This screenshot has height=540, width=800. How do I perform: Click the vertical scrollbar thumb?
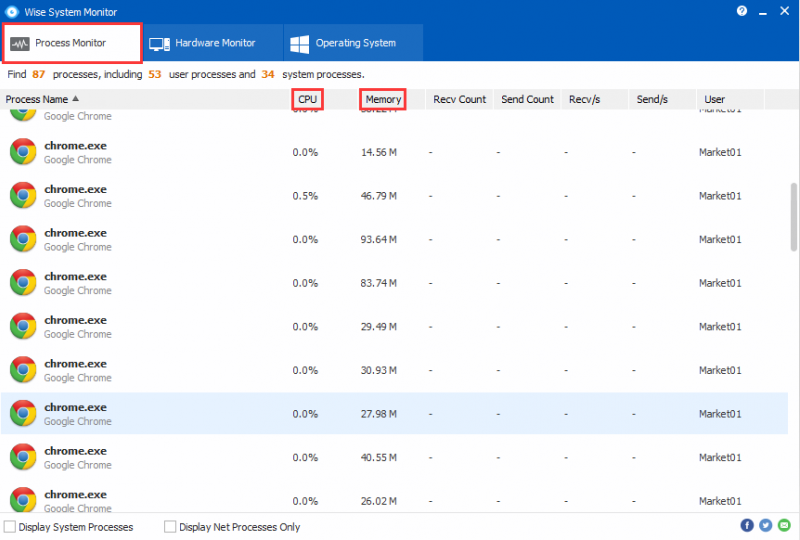coord(794,217)
